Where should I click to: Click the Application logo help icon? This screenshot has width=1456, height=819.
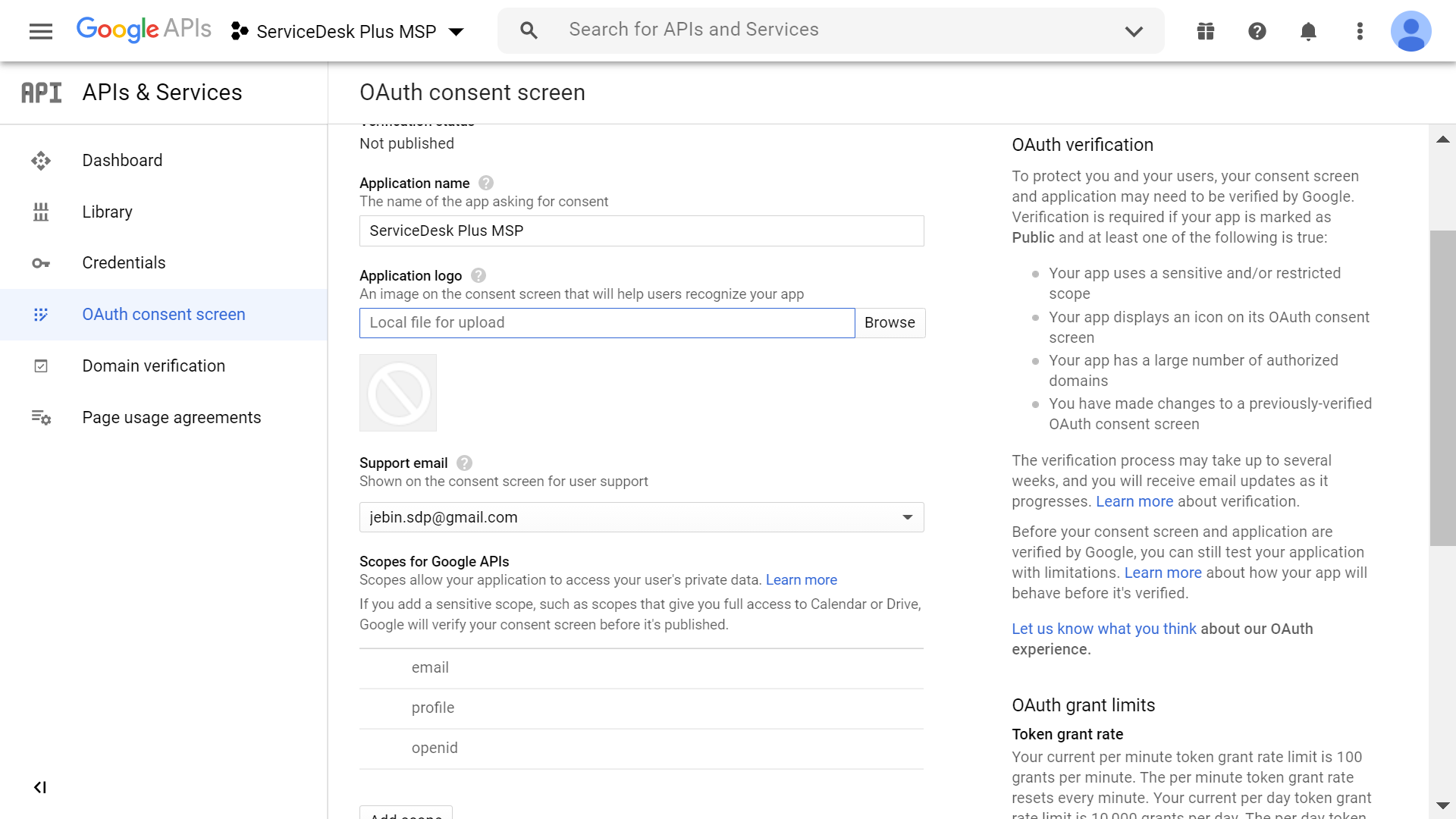pyautogui.click(x=479, y=275)
